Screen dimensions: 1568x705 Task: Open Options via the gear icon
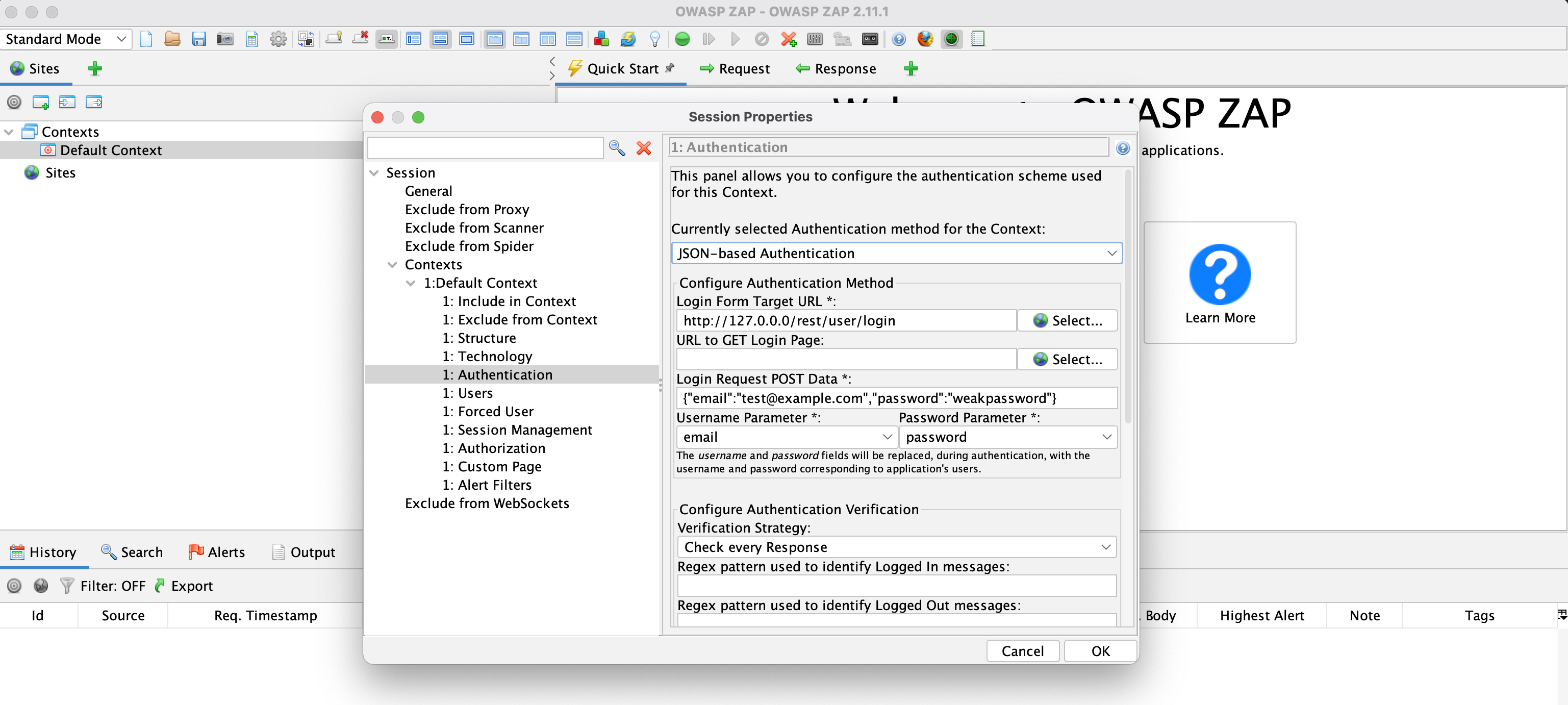pos(278,39)
